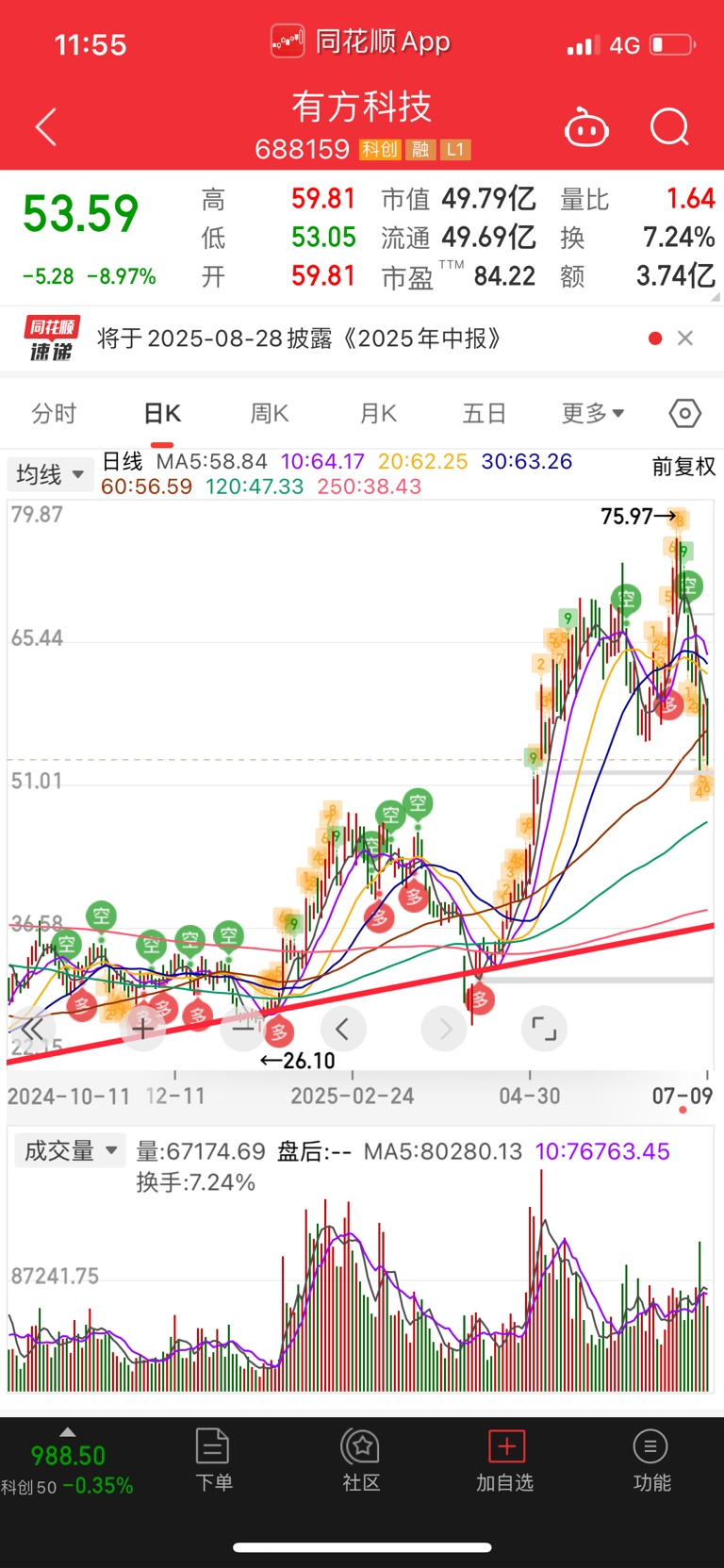Expand chart to fullscreen
Screen dimensions: 724x1568
tap(545, 1029)
